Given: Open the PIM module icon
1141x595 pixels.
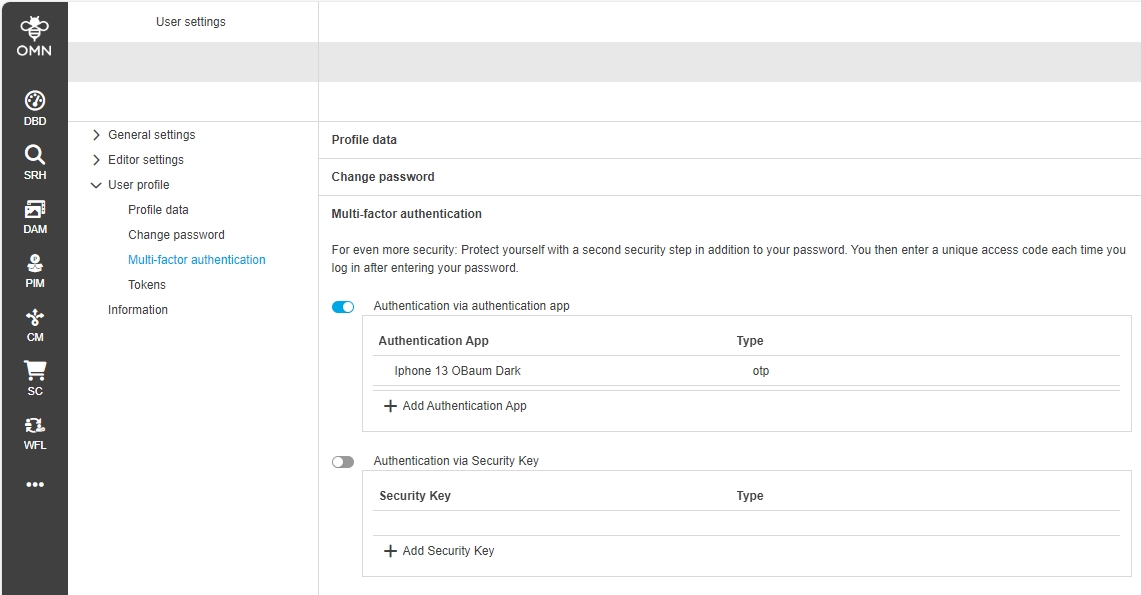Looking at the screenshot, I should 35,268.
